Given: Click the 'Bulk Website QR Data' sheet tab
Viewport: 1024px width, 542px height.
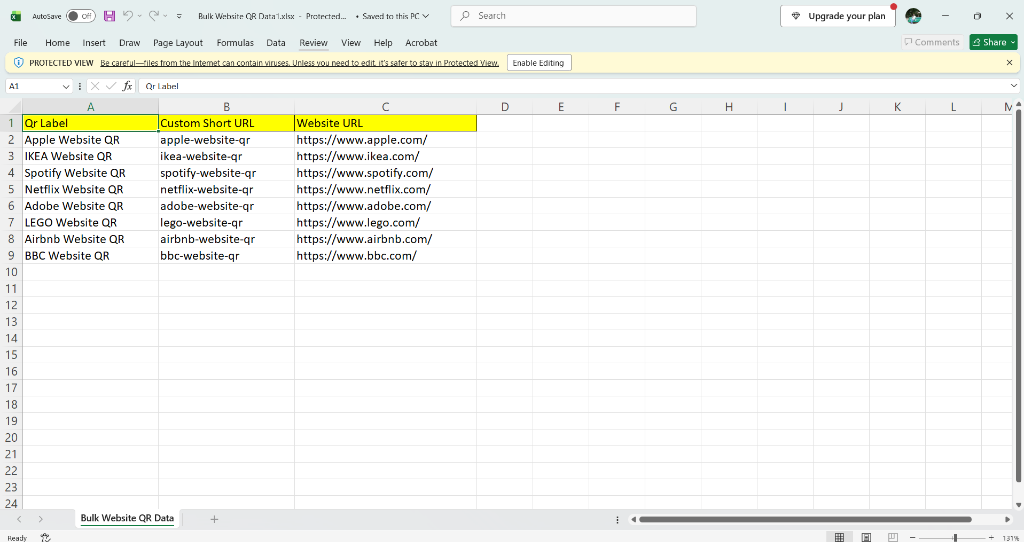Looking at the screenshot, I should 127,518.
